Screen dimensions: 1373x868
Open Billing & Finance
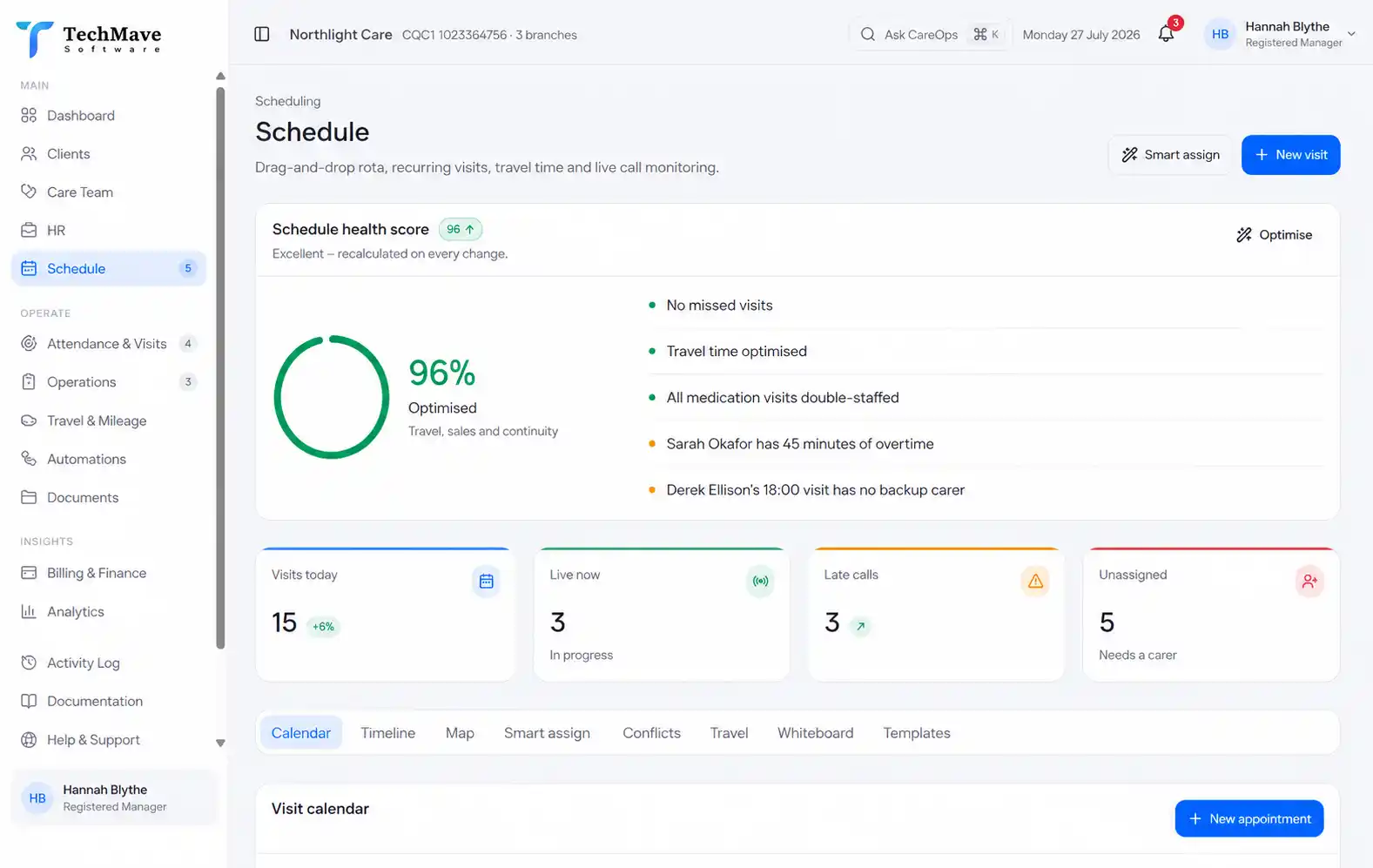[x=109, y=573]
